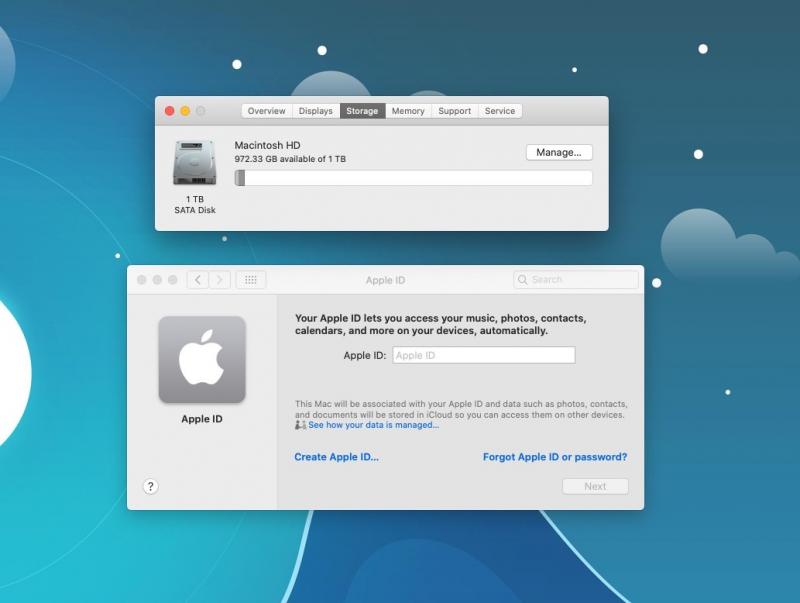The height and width of the screenshot is (603, 800).
Task: Click the Next button
Action: coord(595,486)
